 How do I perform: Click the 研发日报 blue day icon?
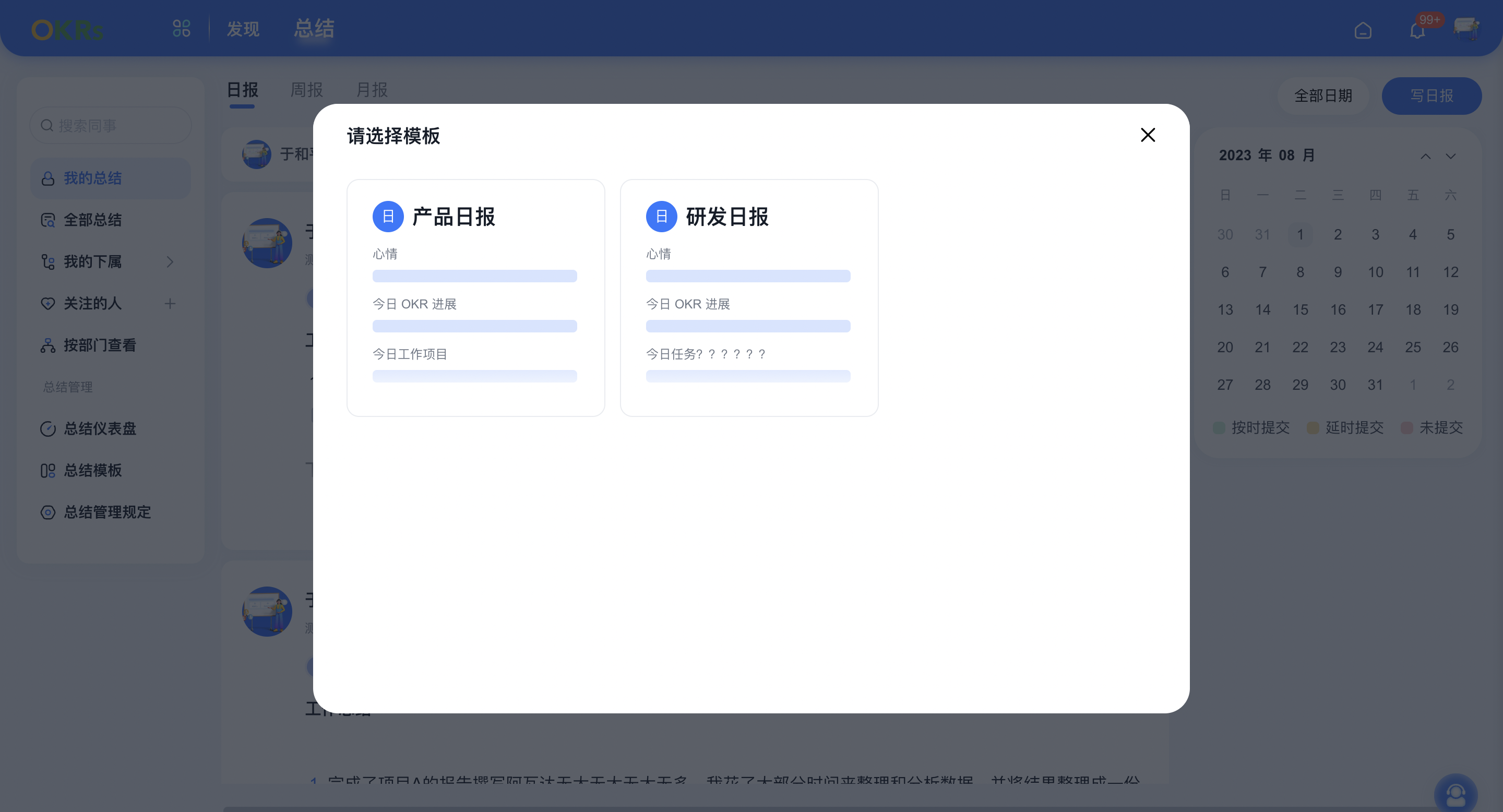(661, 217)
